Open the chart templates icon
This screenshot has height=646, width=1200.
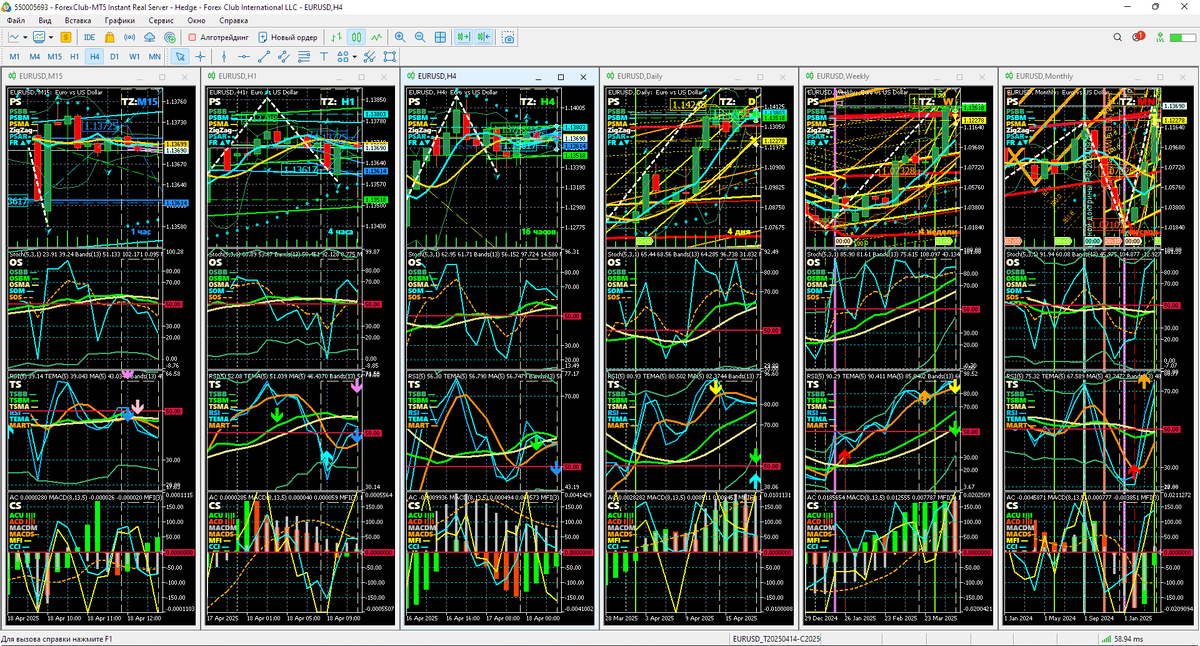point(39,37)
